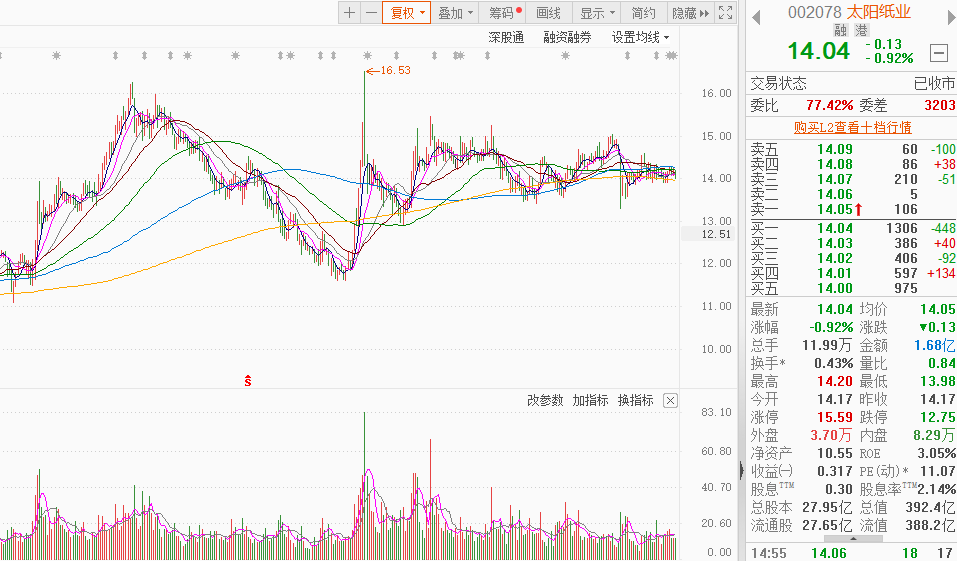
Task: Go to previous stock with left arrow
Action: click(757, 13)
